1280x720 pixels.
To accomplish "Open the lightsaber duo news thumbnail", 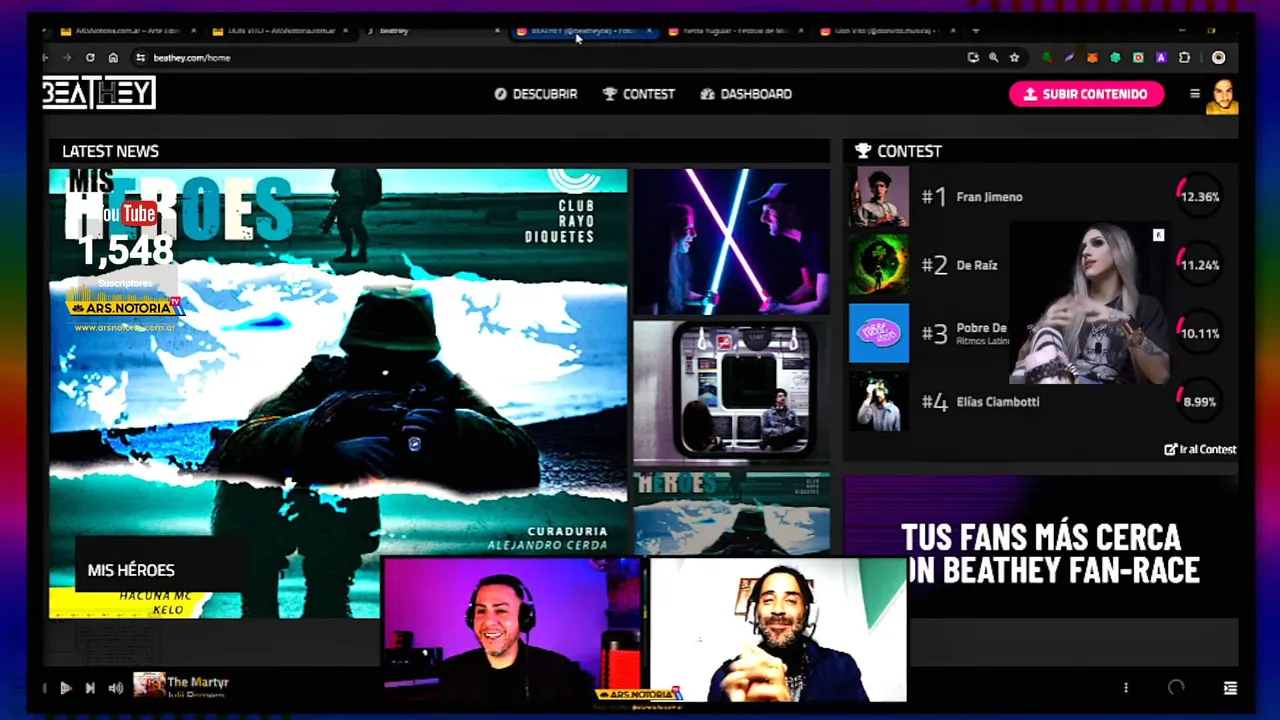I will pyautogui.click(x=731, y=241).
